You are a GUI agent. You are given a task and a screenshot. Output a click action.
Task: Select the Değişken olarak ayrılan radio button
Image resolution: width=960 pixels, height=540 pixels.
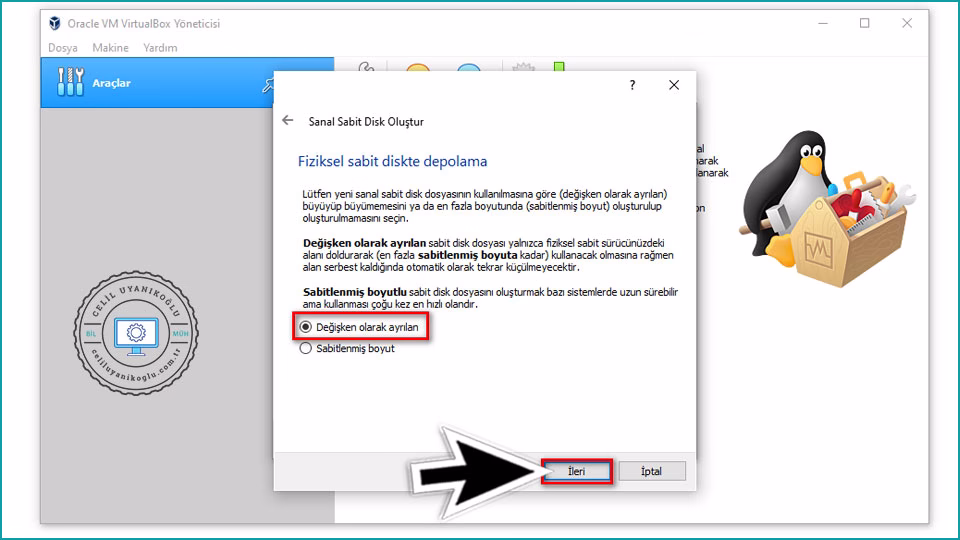click(x=306, y=327)
